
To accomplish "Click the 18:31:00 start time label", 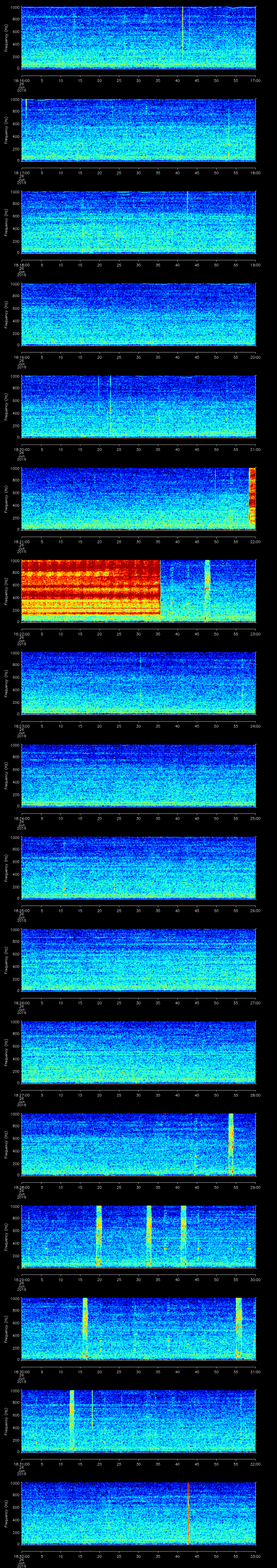I will (x=21, y=1464).
